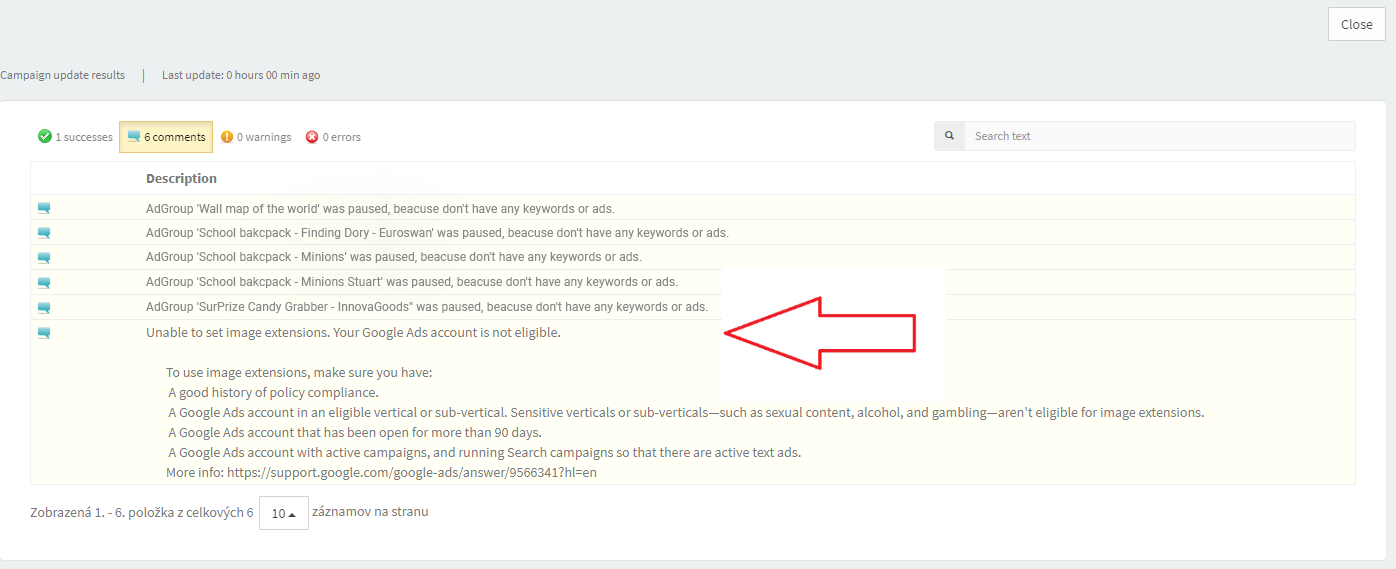Viewport: 1396px width, 569px height.
Task: Click comment icon for 'Wall map of the world' row
Action: (x=44, y=208)
